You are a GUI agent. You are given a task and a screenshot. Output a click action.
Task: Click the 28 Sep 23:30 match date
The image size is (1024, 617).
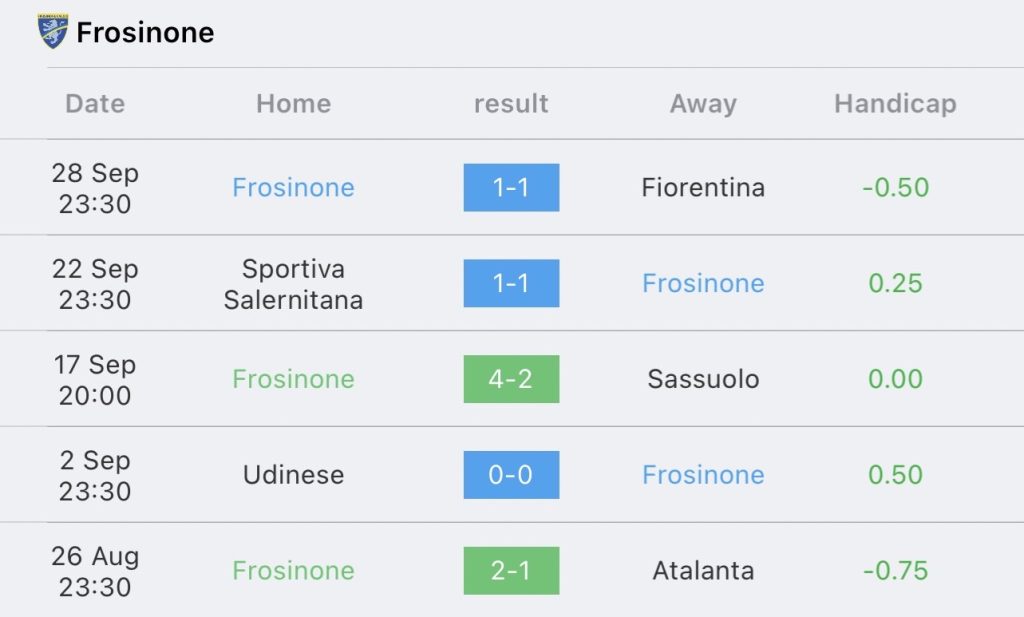[95, 188]
